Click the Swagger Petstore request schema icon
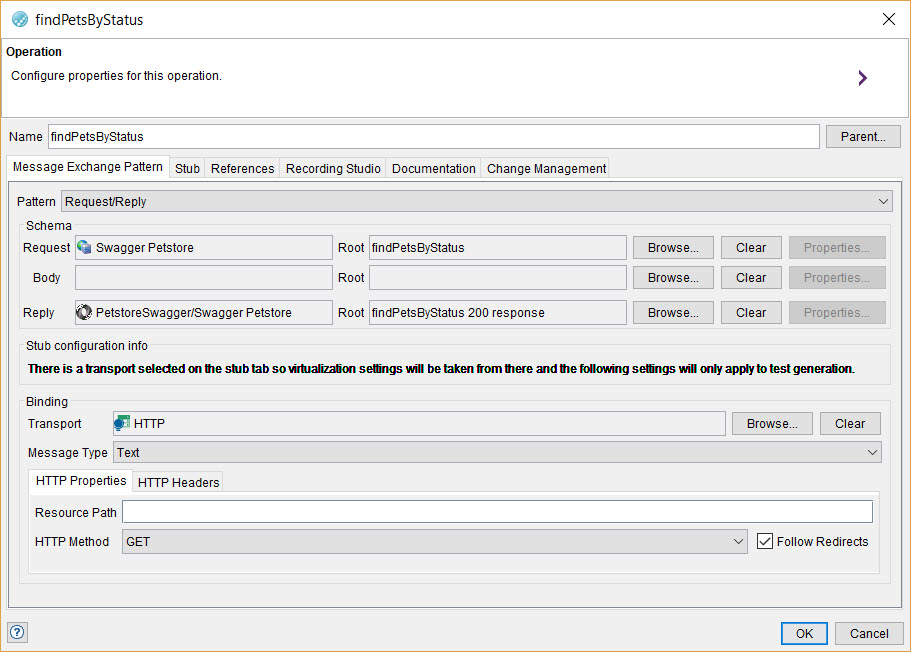The height and width of the screenshot is (652, 911). [x=86, y=247]
